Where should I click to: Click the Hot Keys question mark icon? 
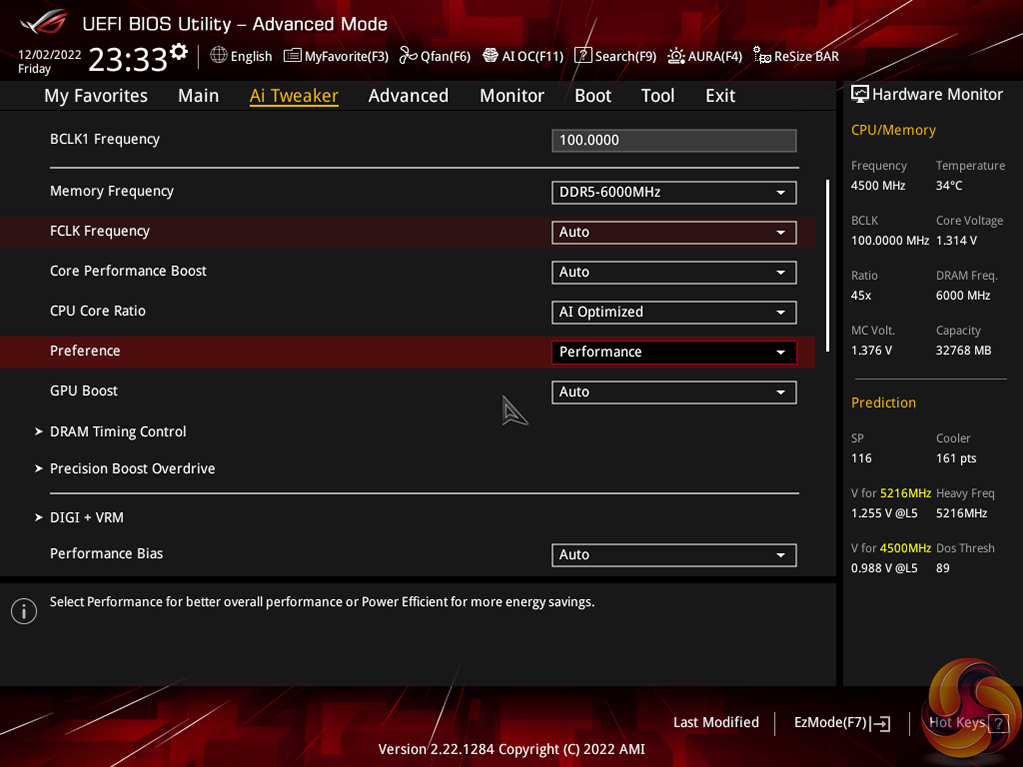(997, 724)
